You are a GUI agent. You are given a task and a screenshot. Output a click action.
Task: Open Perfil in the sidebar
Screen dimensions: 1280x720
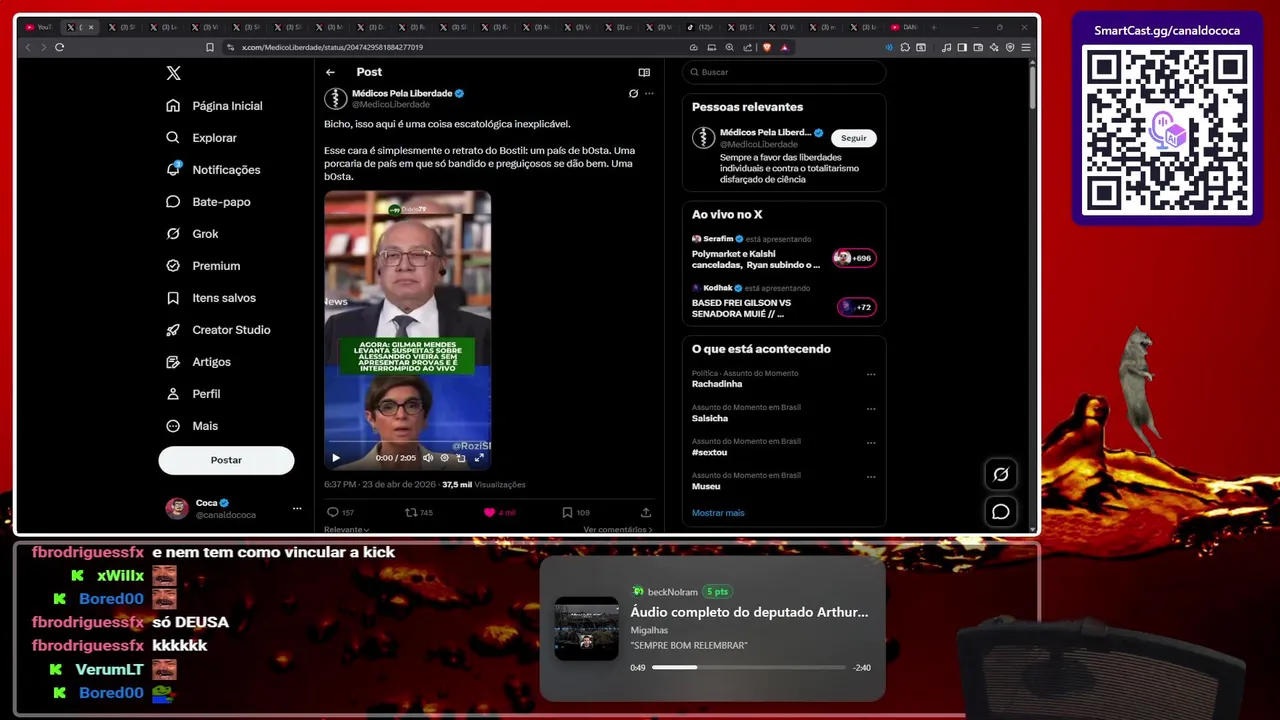pos(193,394)
